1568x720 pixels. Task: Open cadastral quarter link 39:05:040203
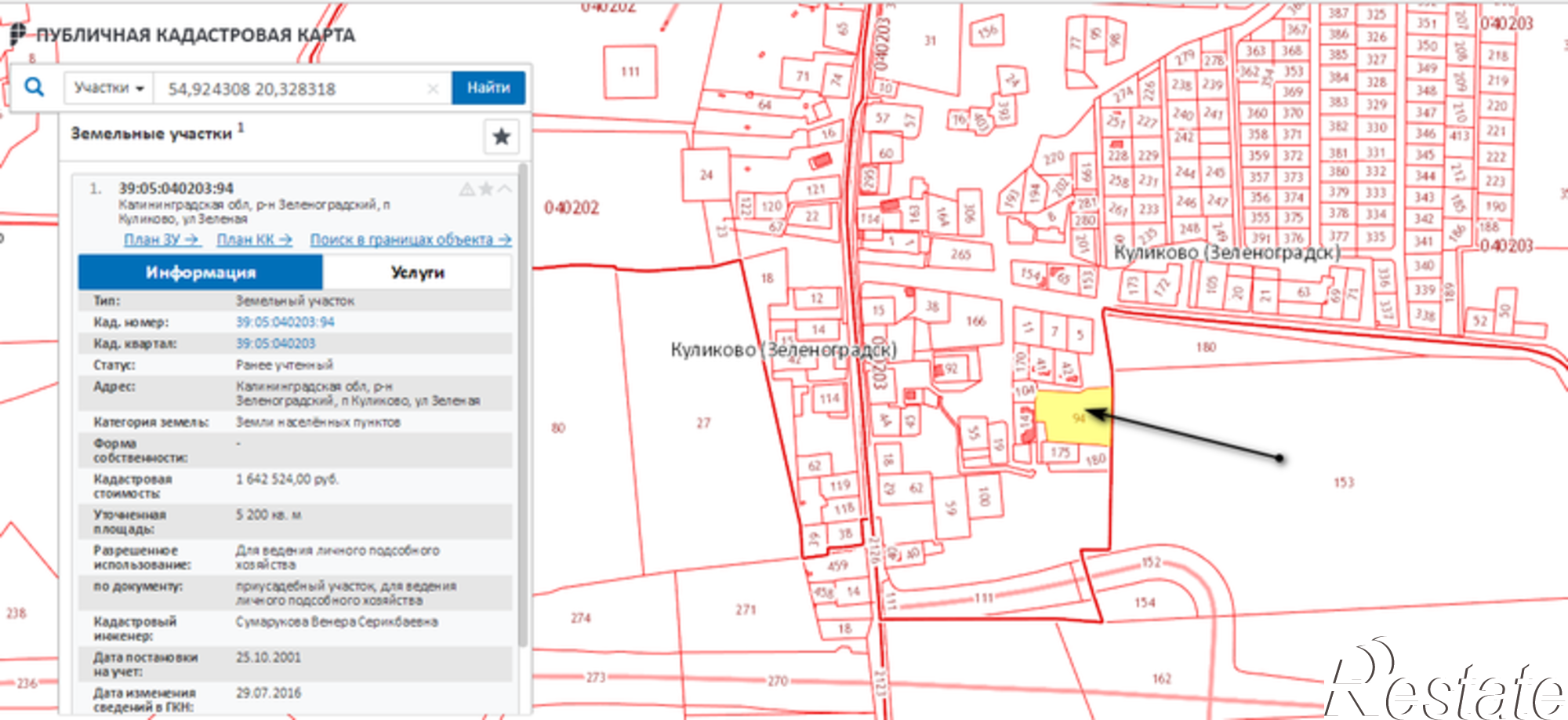276,344
